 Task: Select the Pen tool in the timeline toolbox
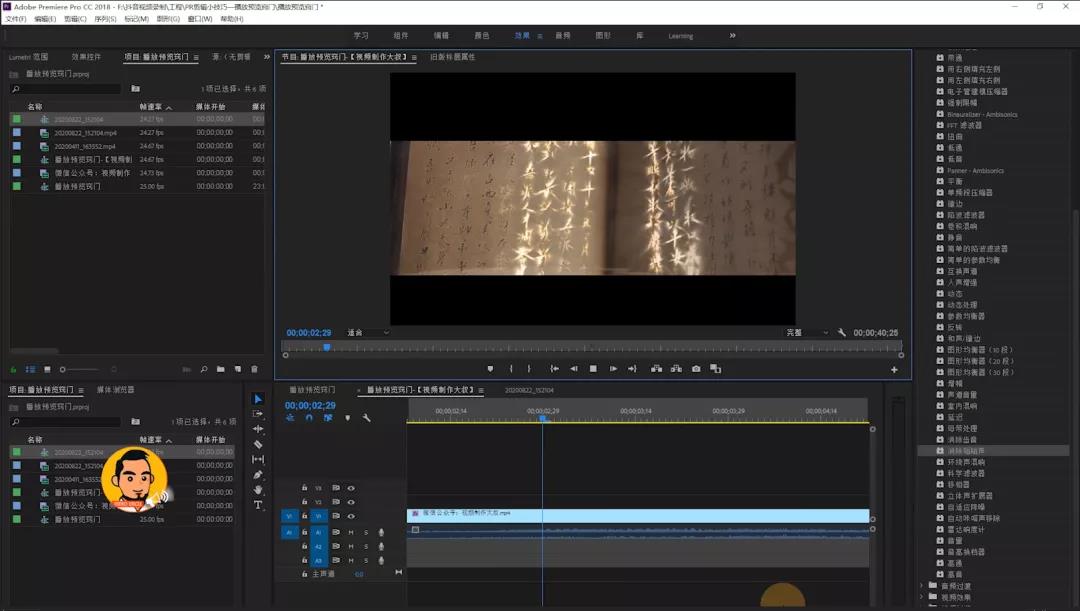tap(258, 475)
